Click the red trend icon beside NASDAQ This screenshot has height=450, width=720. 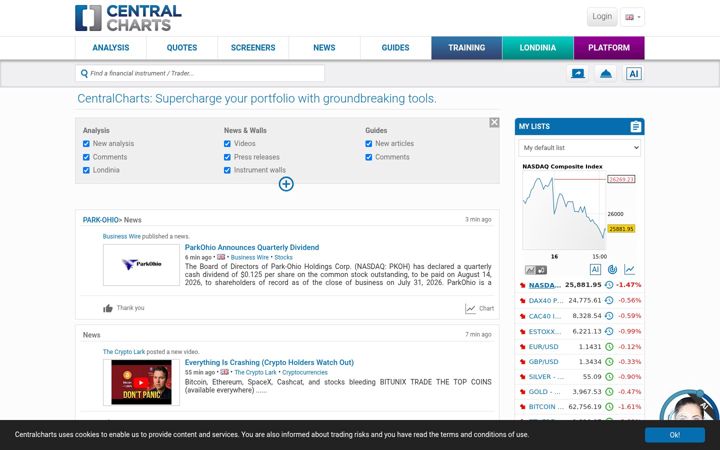(523, 285)
